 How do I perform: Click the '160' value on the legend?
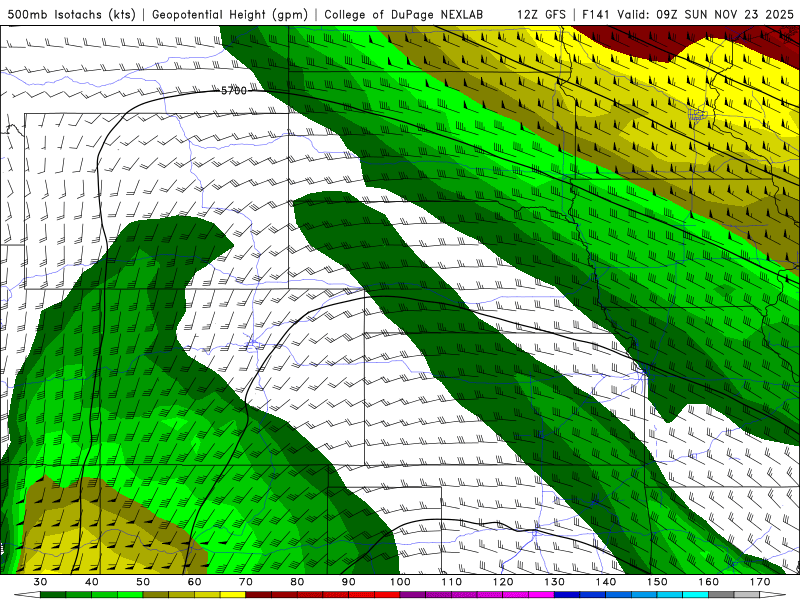coord(709,582)
